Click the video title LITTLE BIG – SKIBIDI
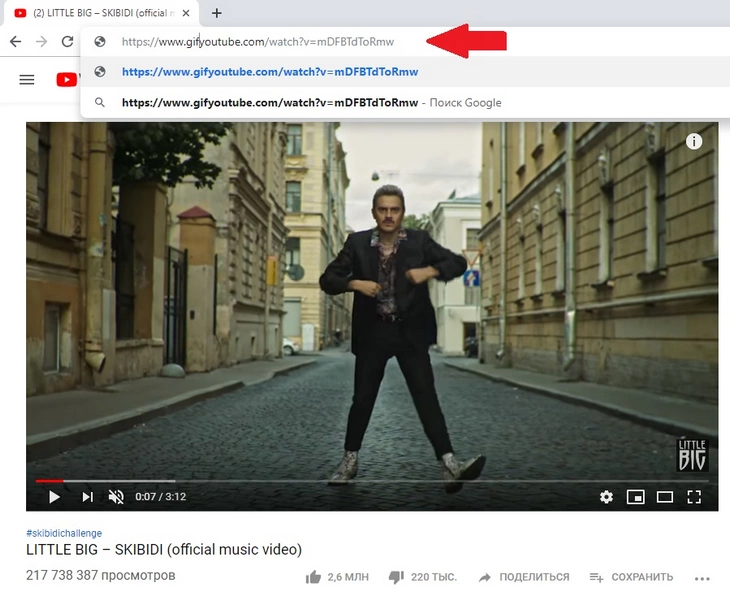The height and width of the screenshot is (592, 730). tap(164, 550)
